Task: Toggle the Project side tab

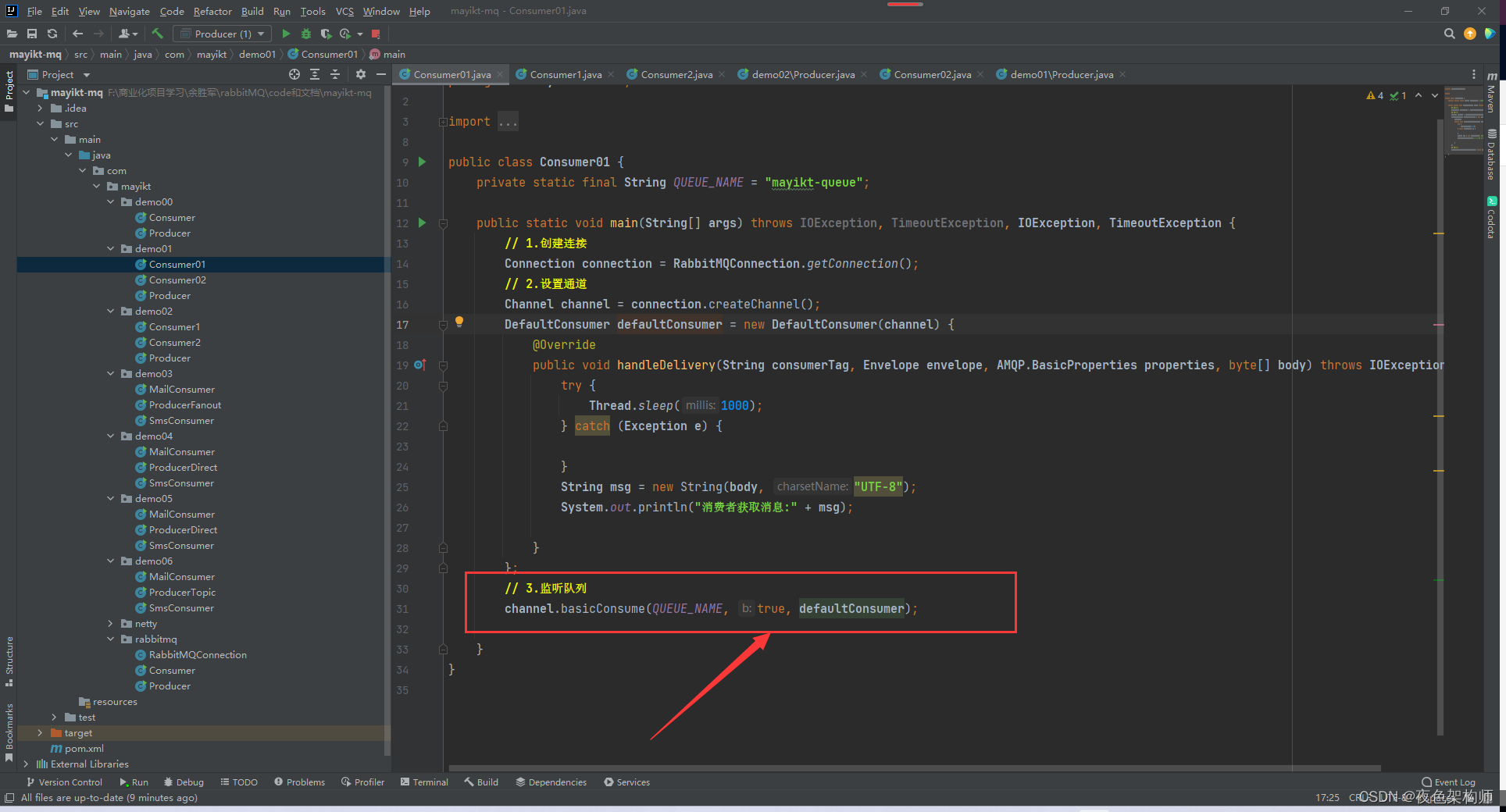Action: click(x=9, y=91)
